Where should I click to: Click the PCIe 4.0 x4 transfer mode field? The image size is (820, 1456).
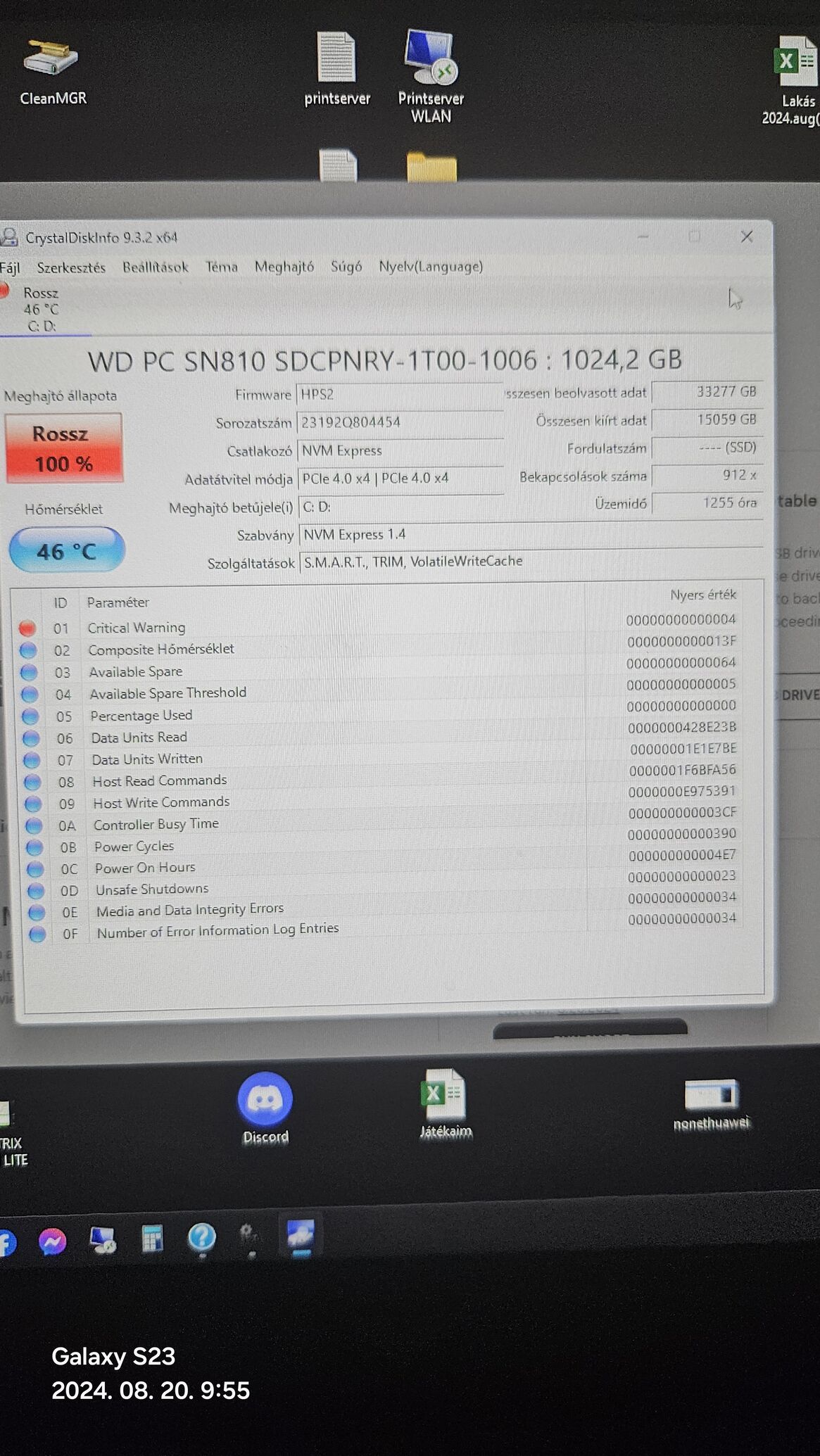point(400,479)
